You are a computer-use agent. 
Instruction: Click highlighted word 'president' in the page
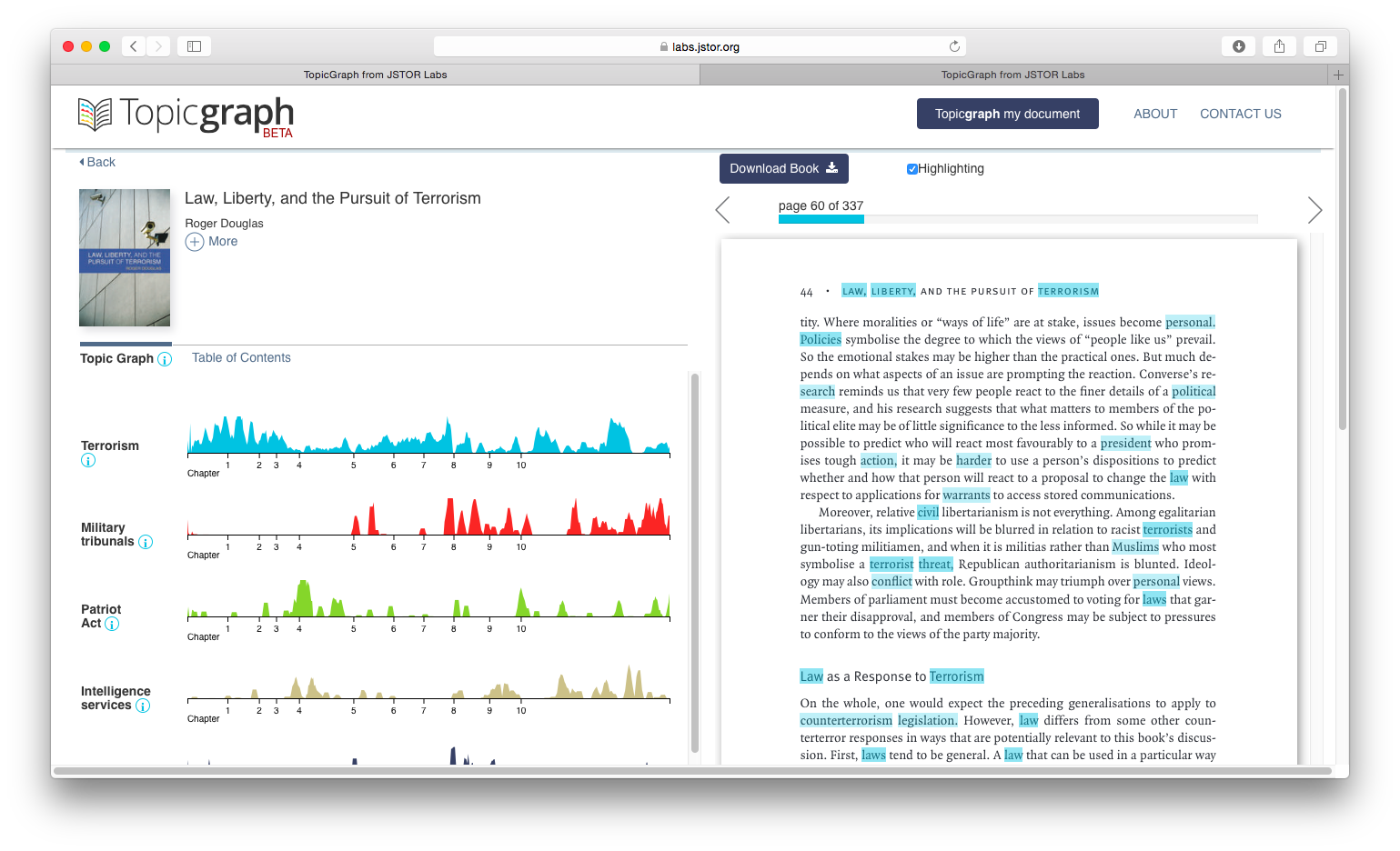click(x=1125, y=443)
